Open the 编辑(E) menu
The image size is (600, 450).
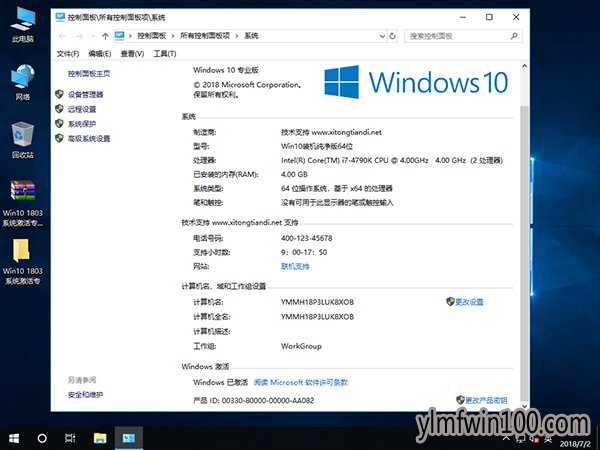point(99,54)
